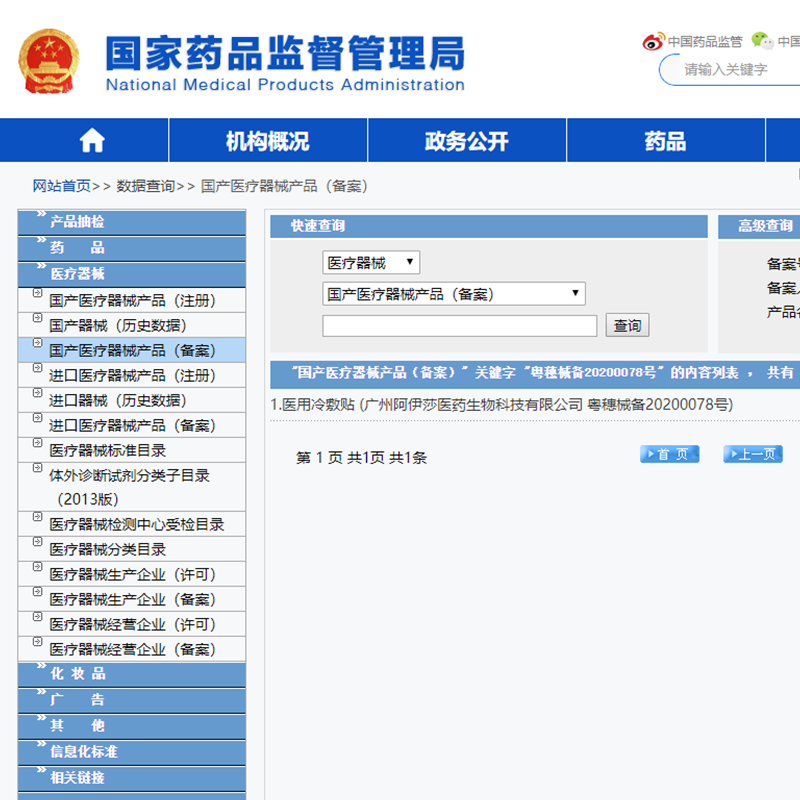
Task: Open 医疗器械生产企业（备案） in sidebar
Action: pyautogui.click(x=133, y=600)
